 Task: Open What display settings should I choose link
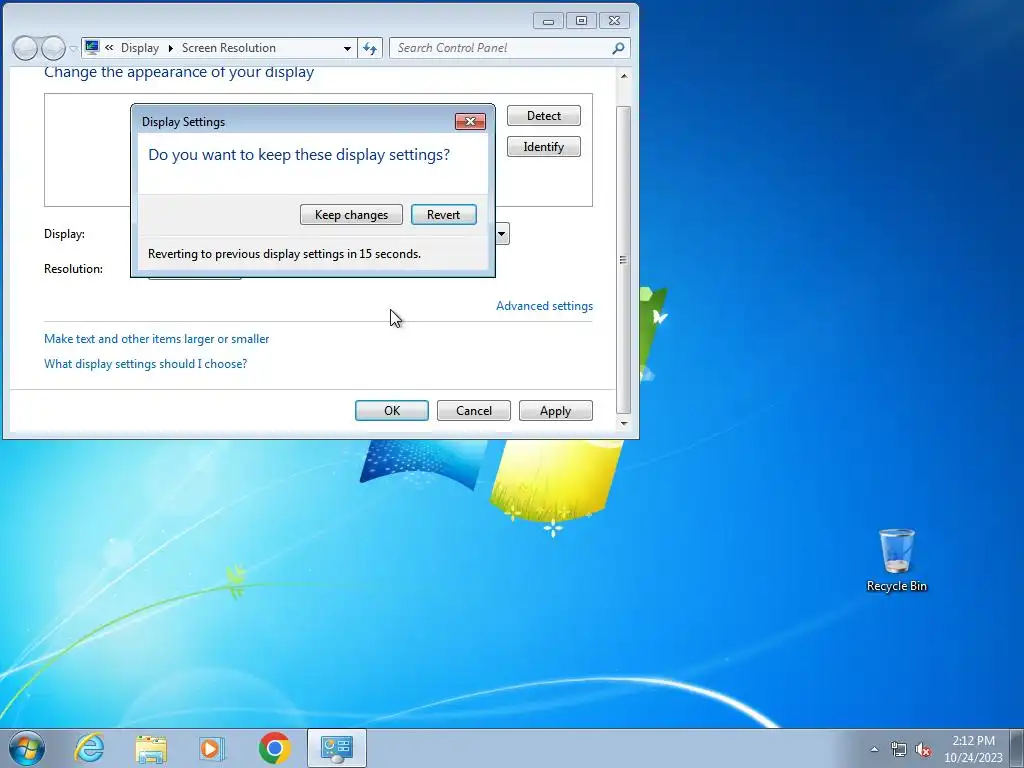146,364
